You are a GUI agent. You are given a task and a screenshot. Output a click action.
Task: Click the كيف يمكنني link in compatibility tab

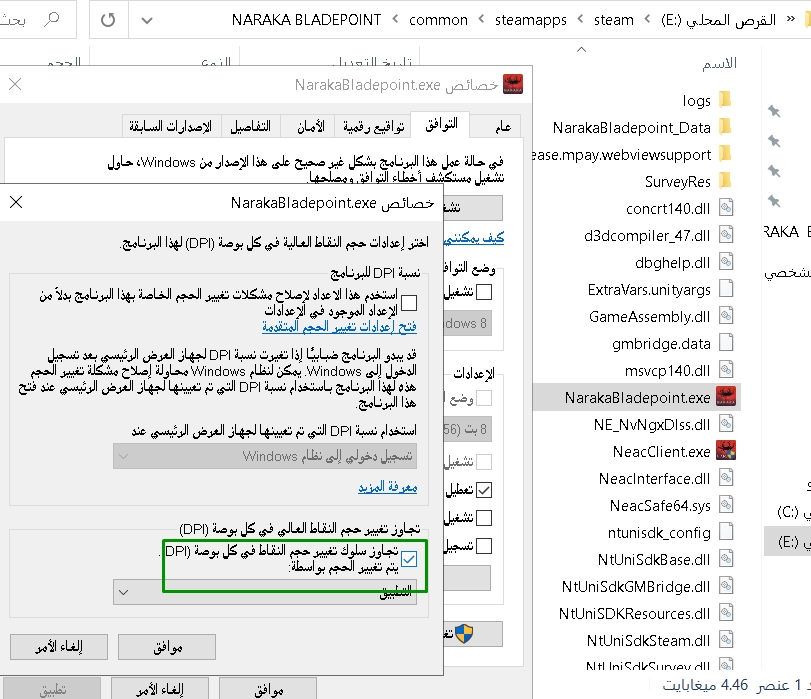(x=474, y=238)
